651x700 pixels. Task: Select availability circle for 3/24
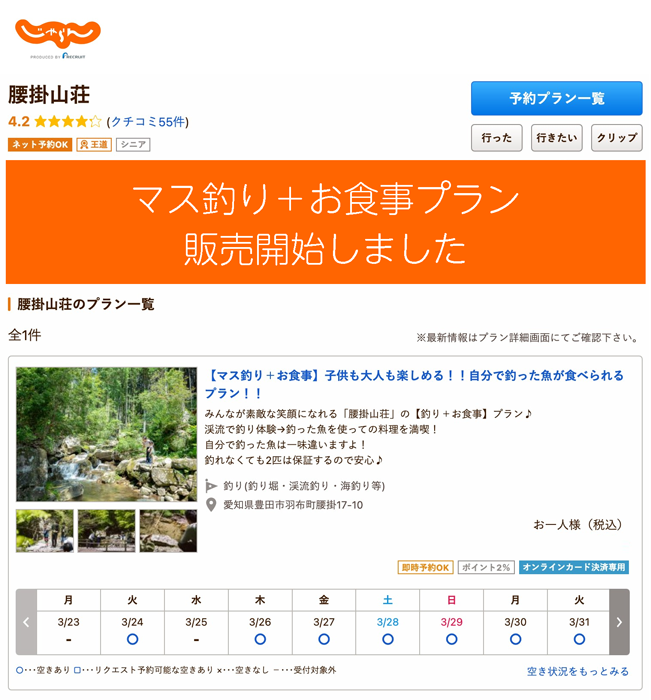tap(132, 639)
